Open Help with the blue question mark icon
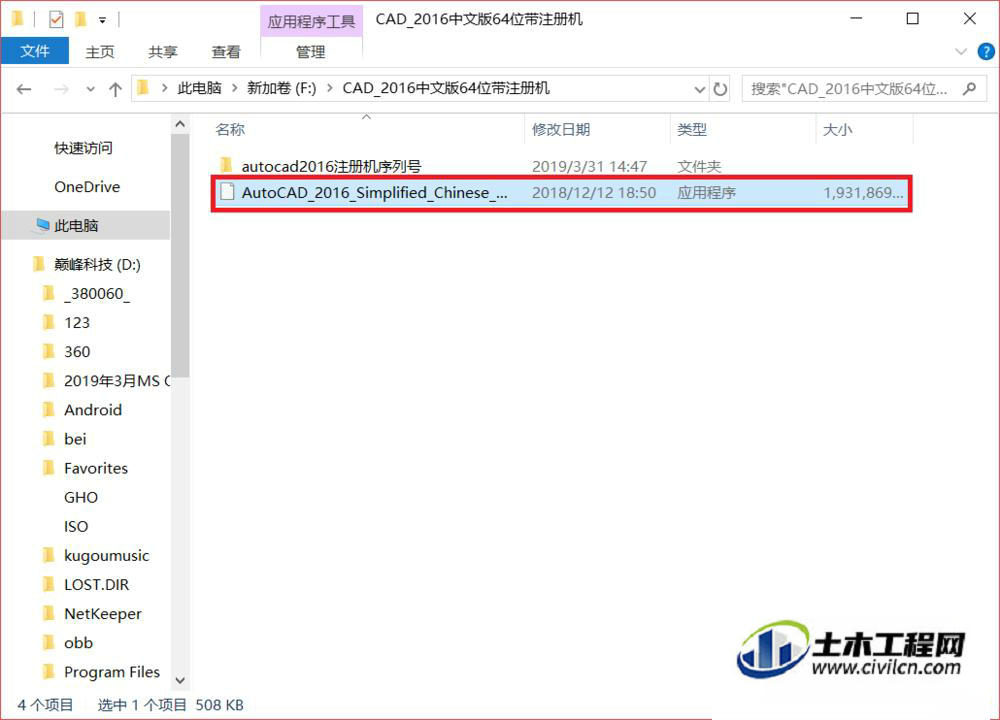Viewport: 1000px width, 720px height. point(986,52)
